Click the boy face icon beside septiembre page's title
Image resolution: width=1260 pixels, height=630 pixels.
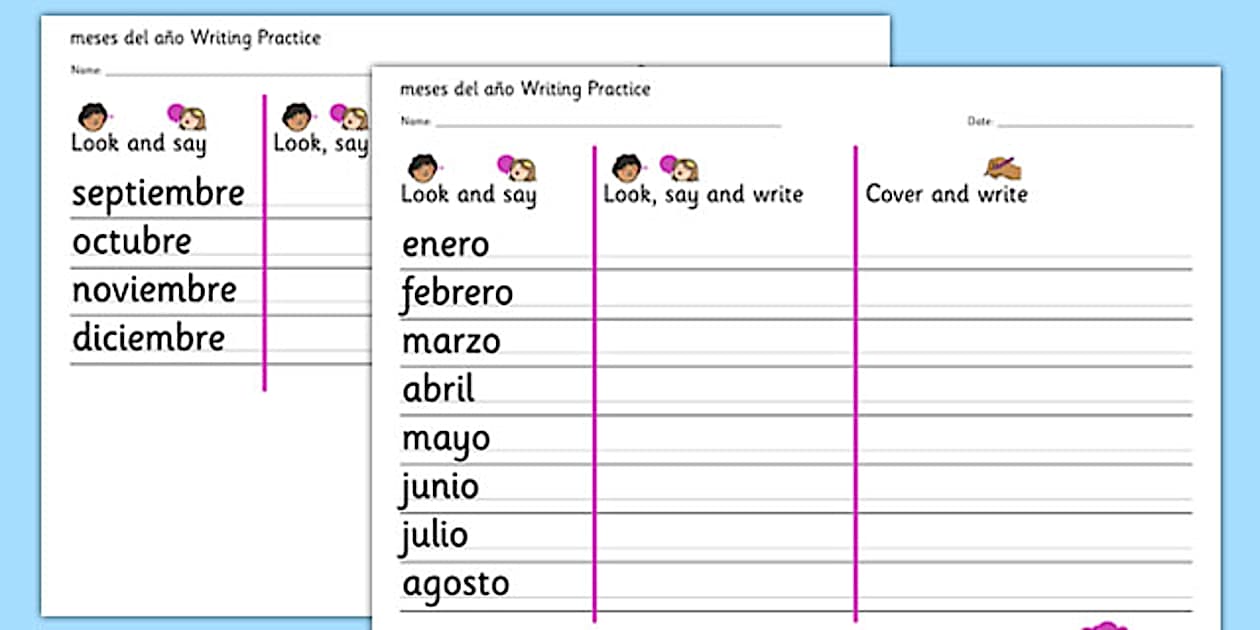pos(93,117)
